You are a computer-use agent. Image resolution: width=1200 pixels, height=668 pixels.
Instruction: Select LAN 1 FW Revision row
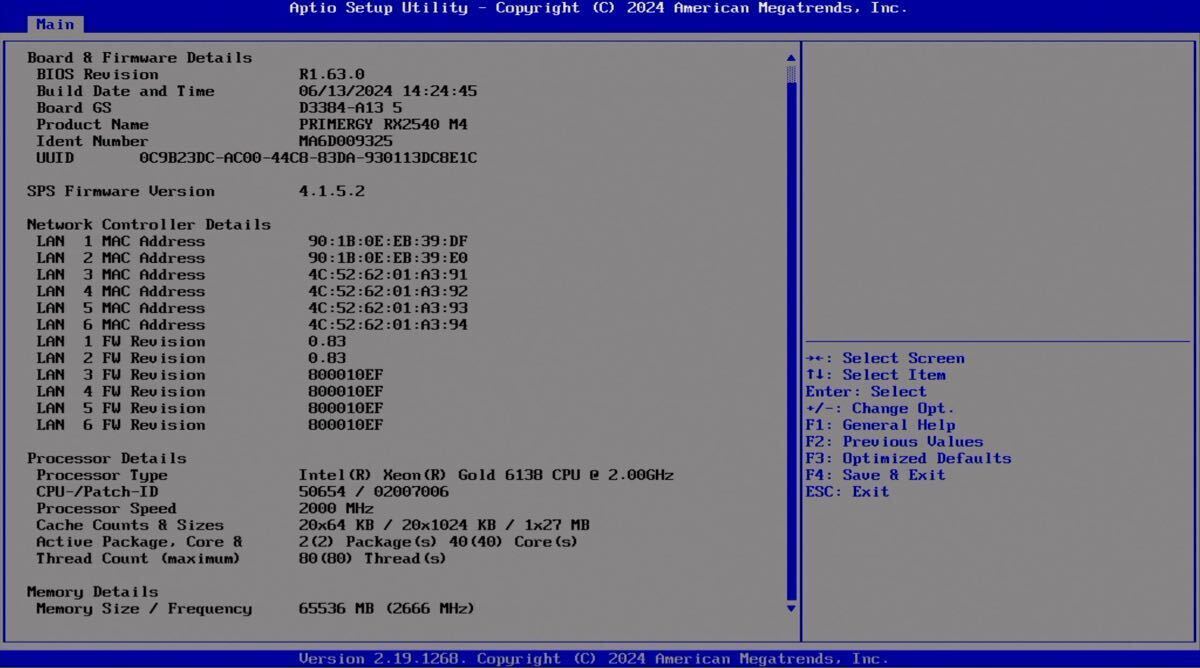192,341
